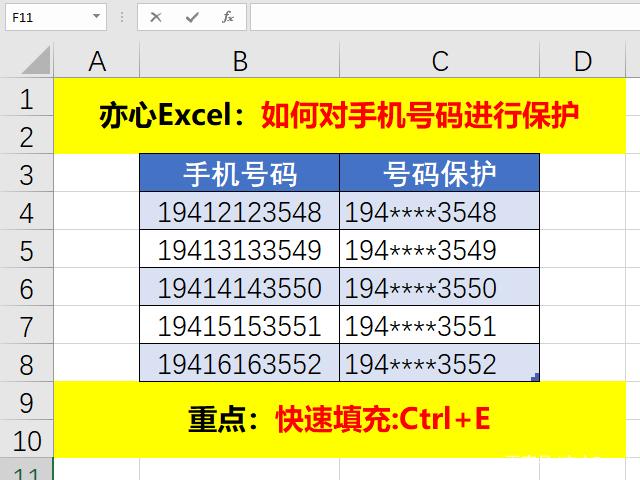The image size is (640, 480).
Task: Click the Cancel (X) formula bar icon
Action: point(156,17)
